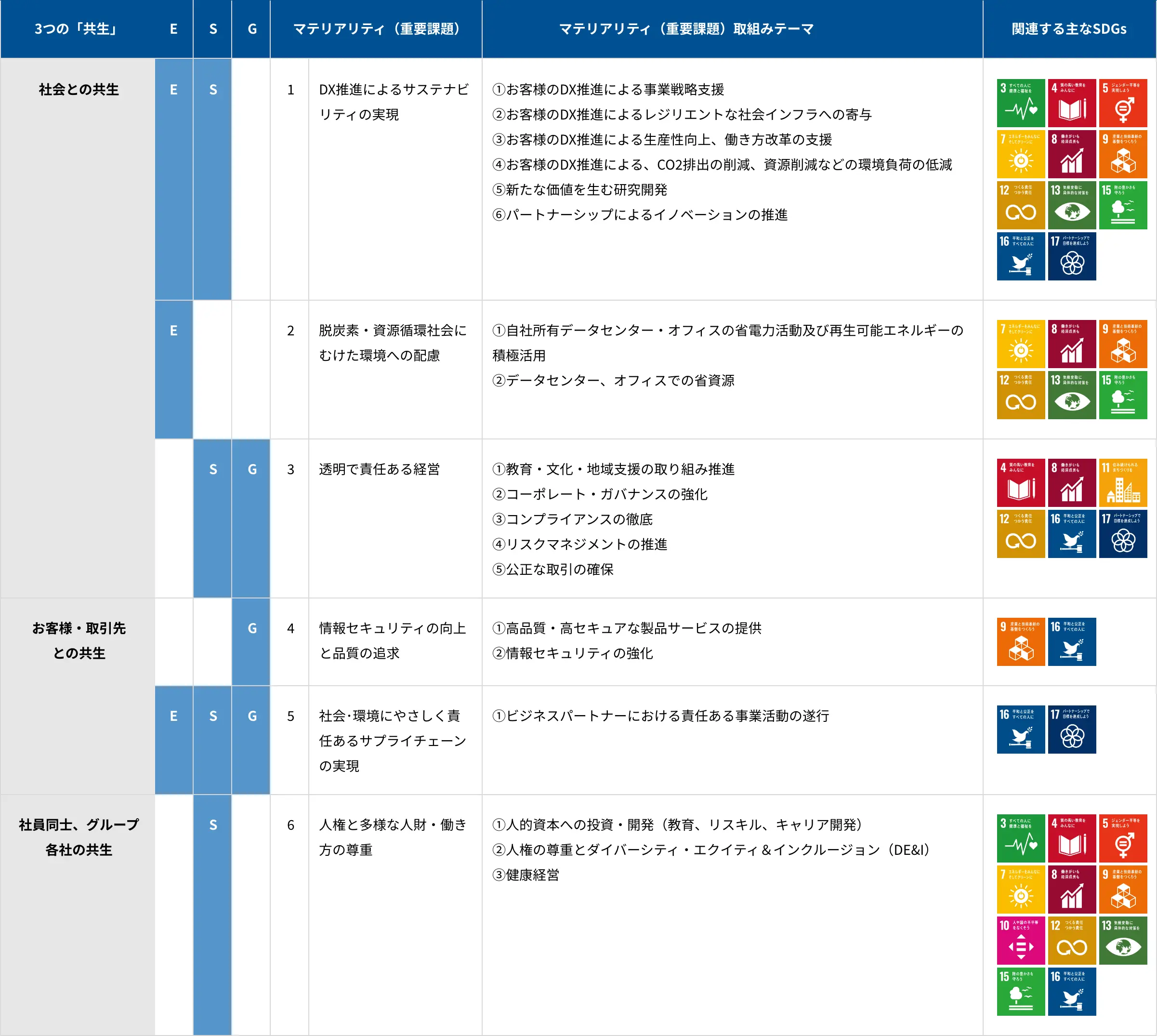Click the SDG 10 reduced inequalities icon
The image size is (1157, 1036).
[1020, 941]
